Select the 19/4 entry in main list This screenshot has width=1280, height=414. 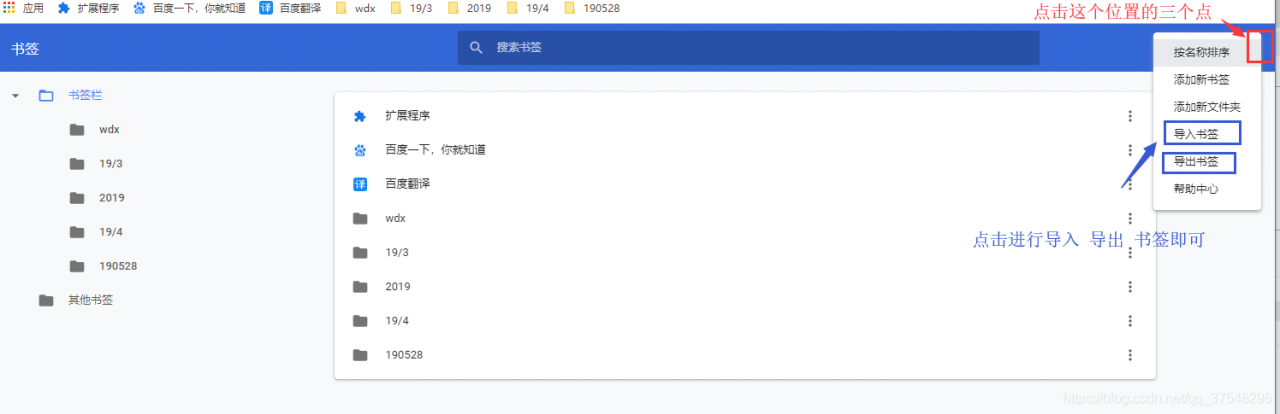(397, 321)
